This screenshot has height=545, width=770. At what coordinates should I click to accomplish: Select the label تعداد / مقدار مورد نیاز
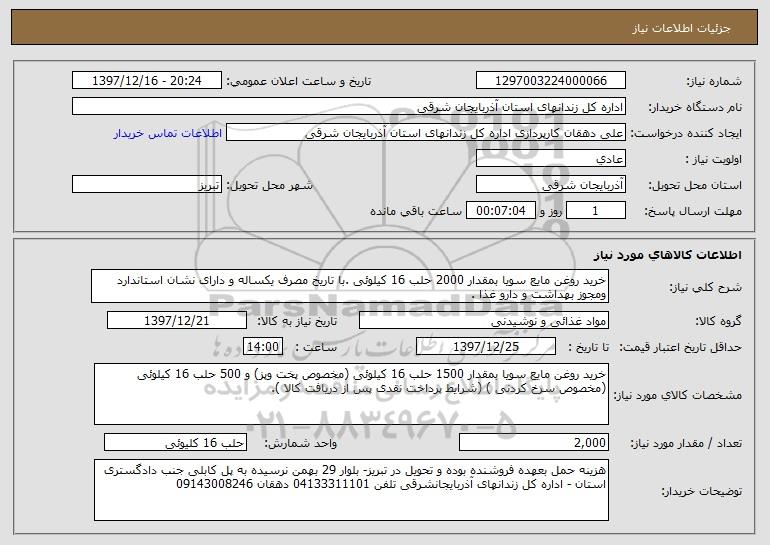click(686, 444)
